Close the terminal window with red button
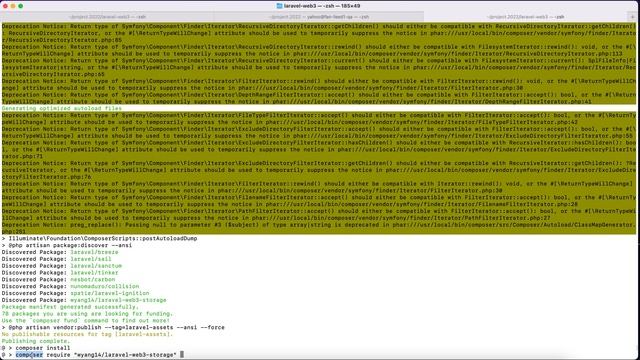This screenshot has width=640, height=360. [5, 6]
